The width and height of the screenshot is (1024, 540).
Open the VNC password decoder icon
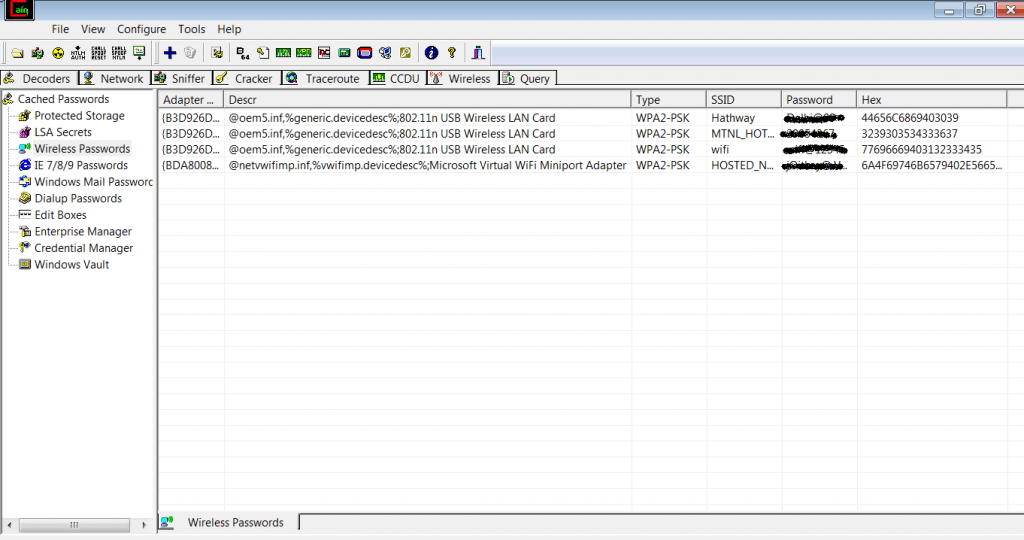[x=324, y=53]
